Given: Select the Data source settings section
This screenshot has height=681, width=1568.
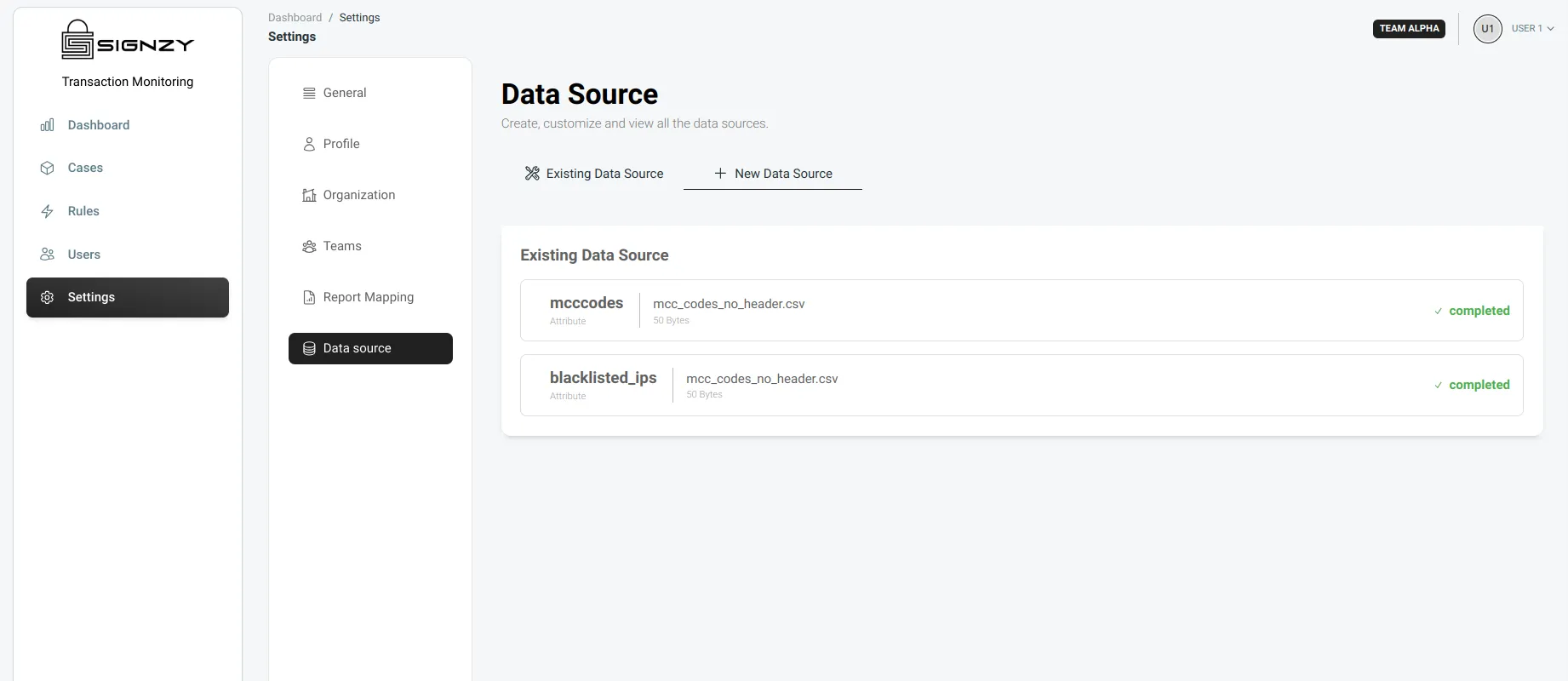Looking at the screenshot, I should point(370,349).
